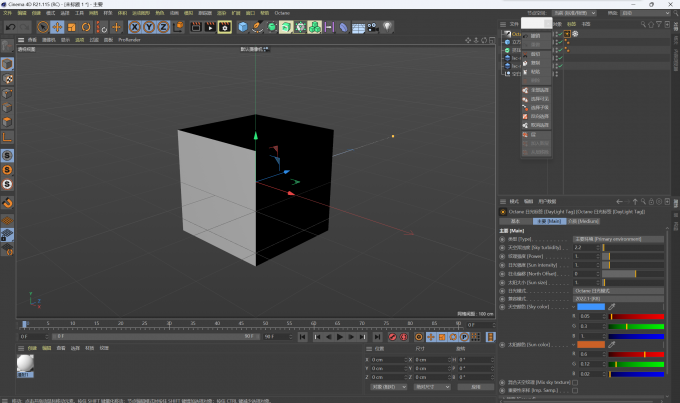This screenshot has width=680, height=403.
Task: Click the orange magnet snap icon
Action: click(7, 203)
